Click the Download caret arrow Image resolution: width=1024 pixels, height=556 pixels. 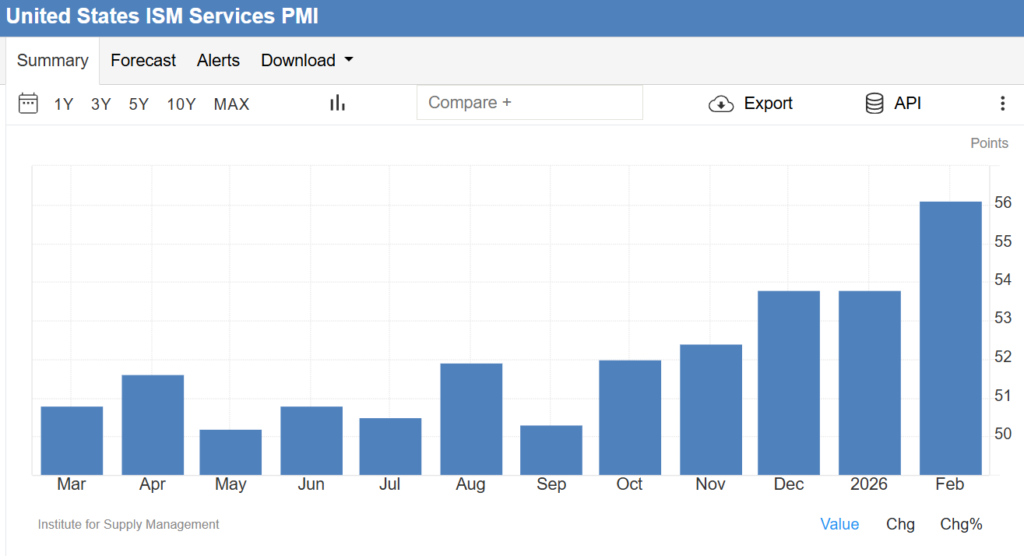[349, 60]
